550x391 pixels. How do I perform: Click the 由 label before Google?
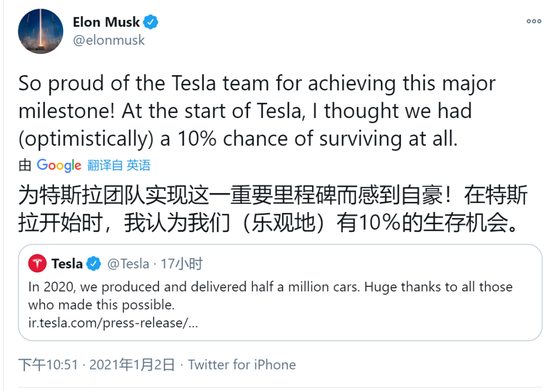coord(25,165)
